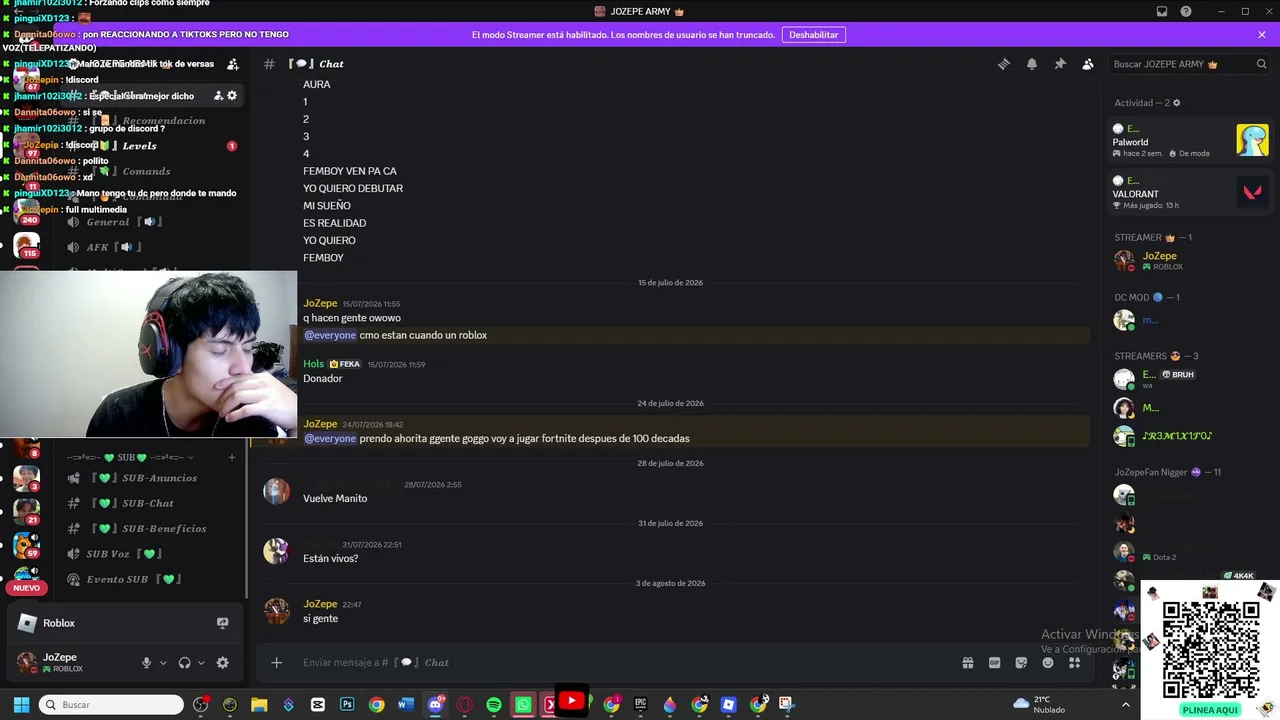Mute the microphone in user panel

click(147, 663)
